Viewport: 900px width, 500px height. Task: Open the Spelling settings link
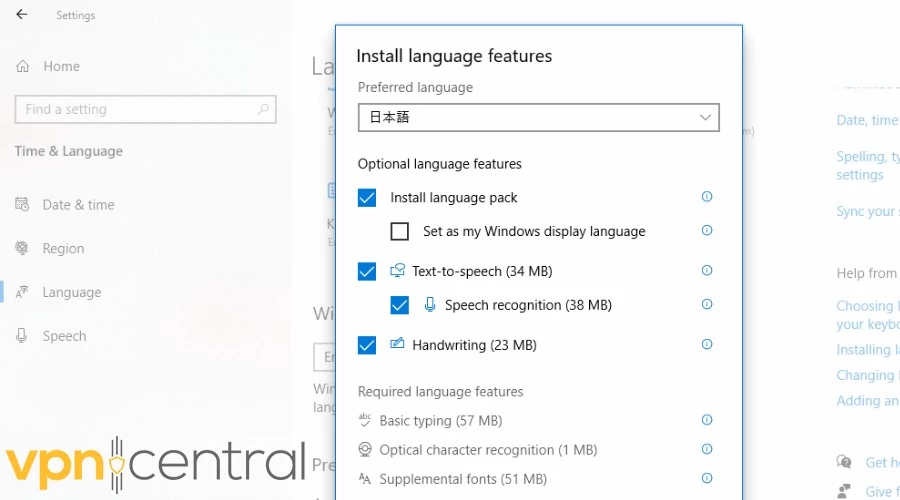[868, 166]
